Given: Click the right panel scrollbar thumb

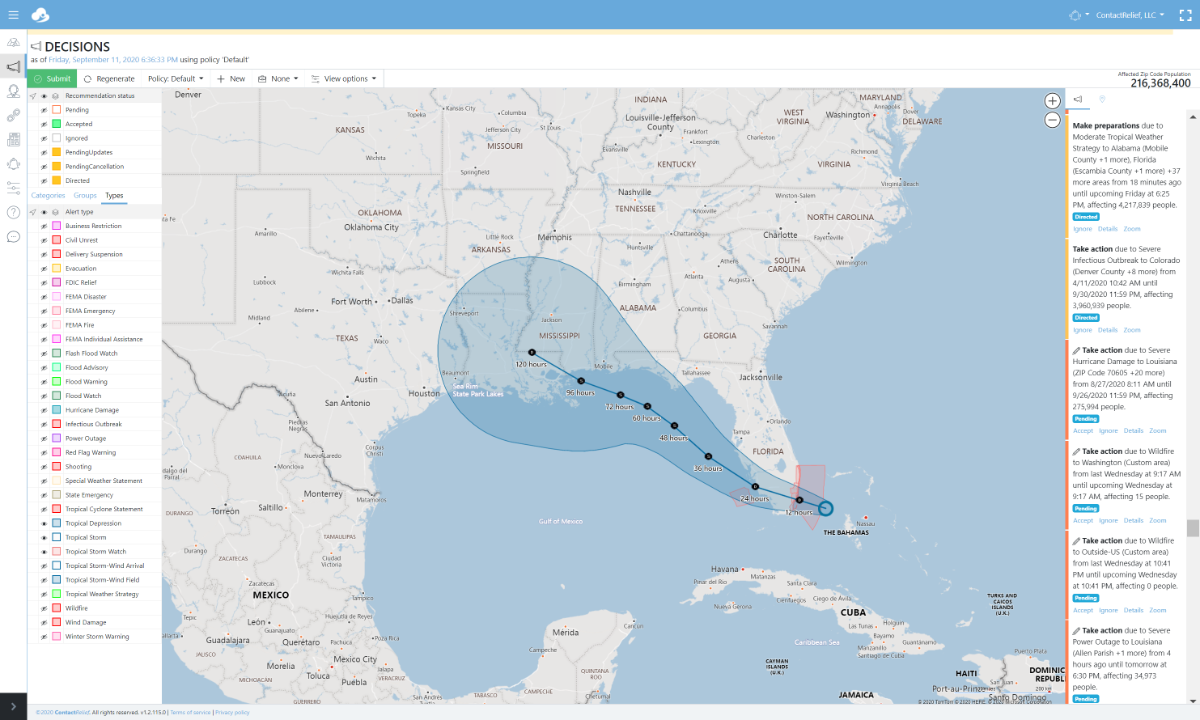Looking at the screenshot, I should click(x=1192, y=528).
